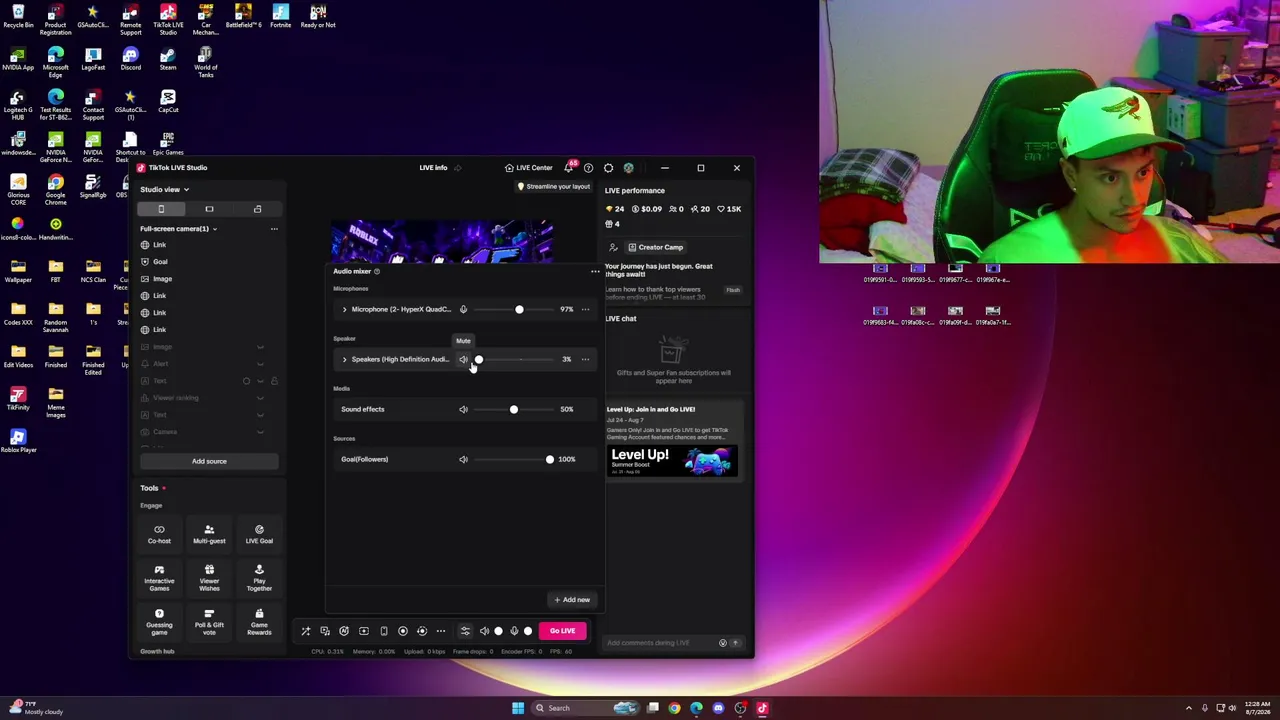Click the record circle icon in toolbar
Screen dimensions: 1280x720
(403, 631)
